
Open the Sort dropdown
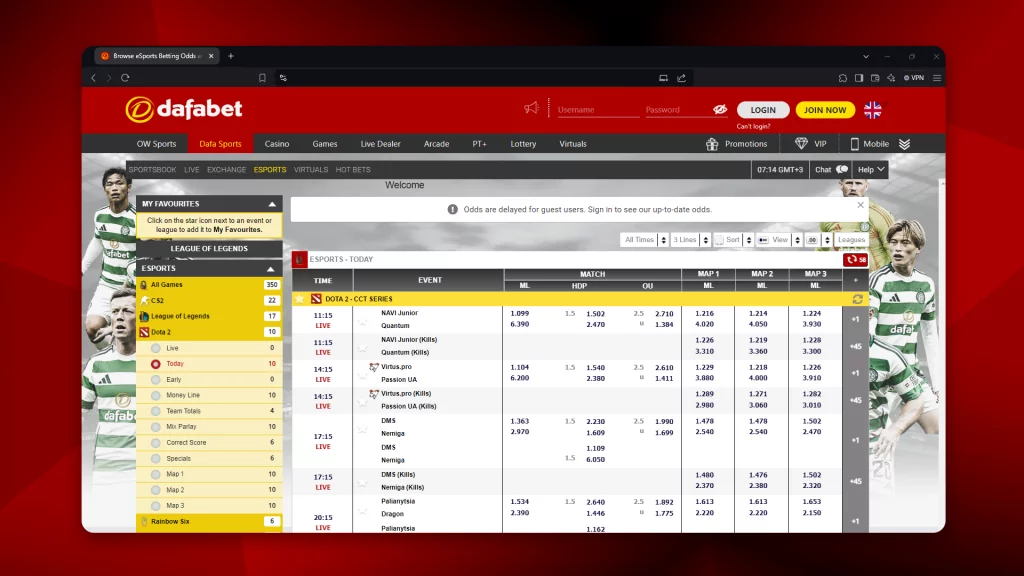tap(733, 240)
